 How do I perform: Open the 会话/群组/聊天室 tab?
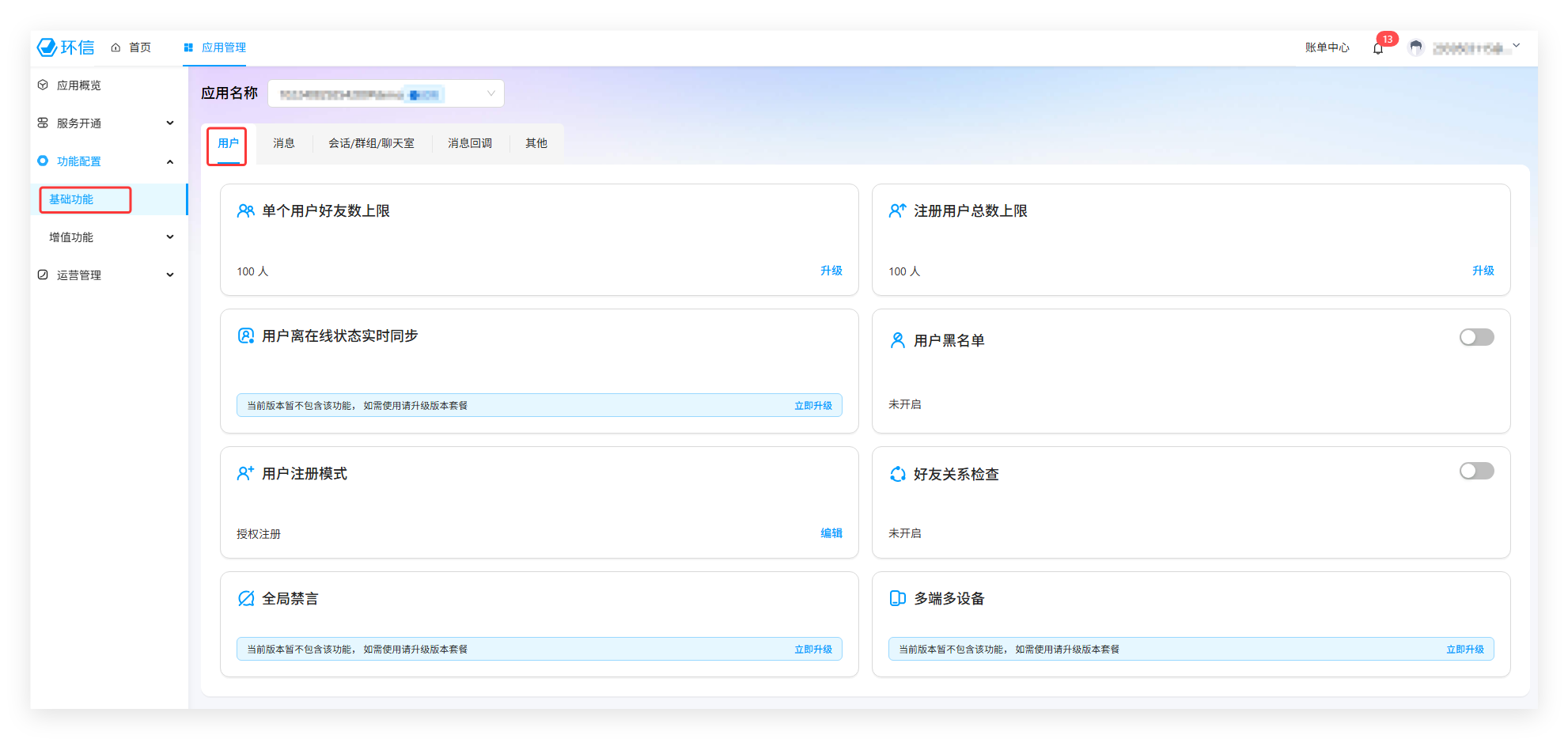pyautogui.click(x=371, y=143)
